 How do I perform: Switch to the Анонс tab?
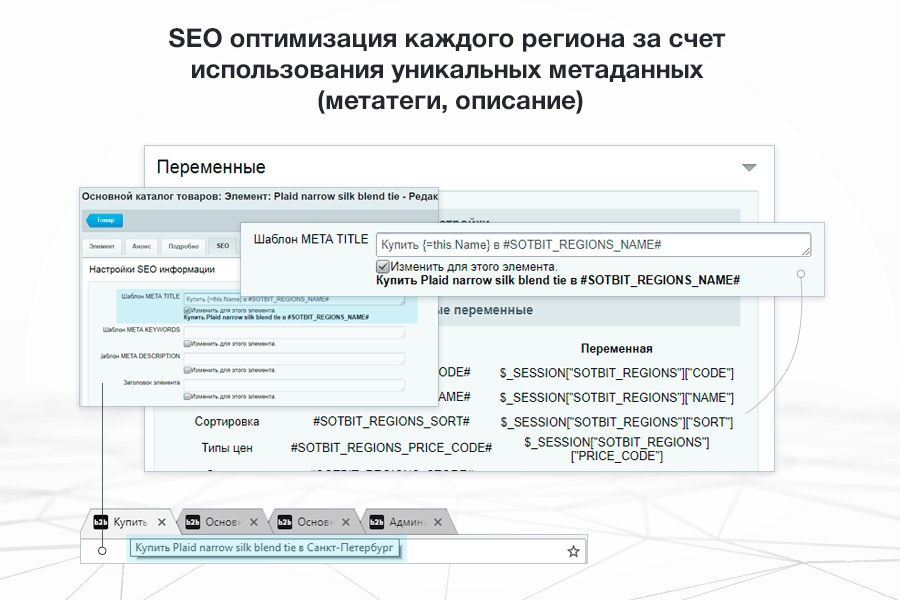click(142, 246)
